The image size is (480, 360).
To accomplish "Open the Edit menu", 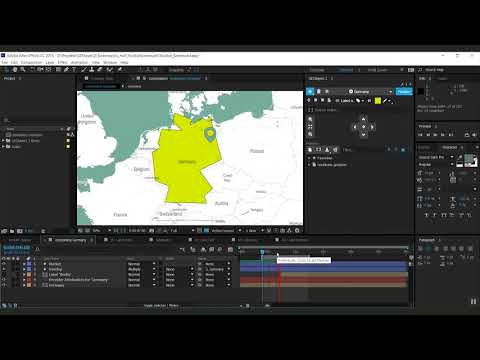I will click(14, 62).
